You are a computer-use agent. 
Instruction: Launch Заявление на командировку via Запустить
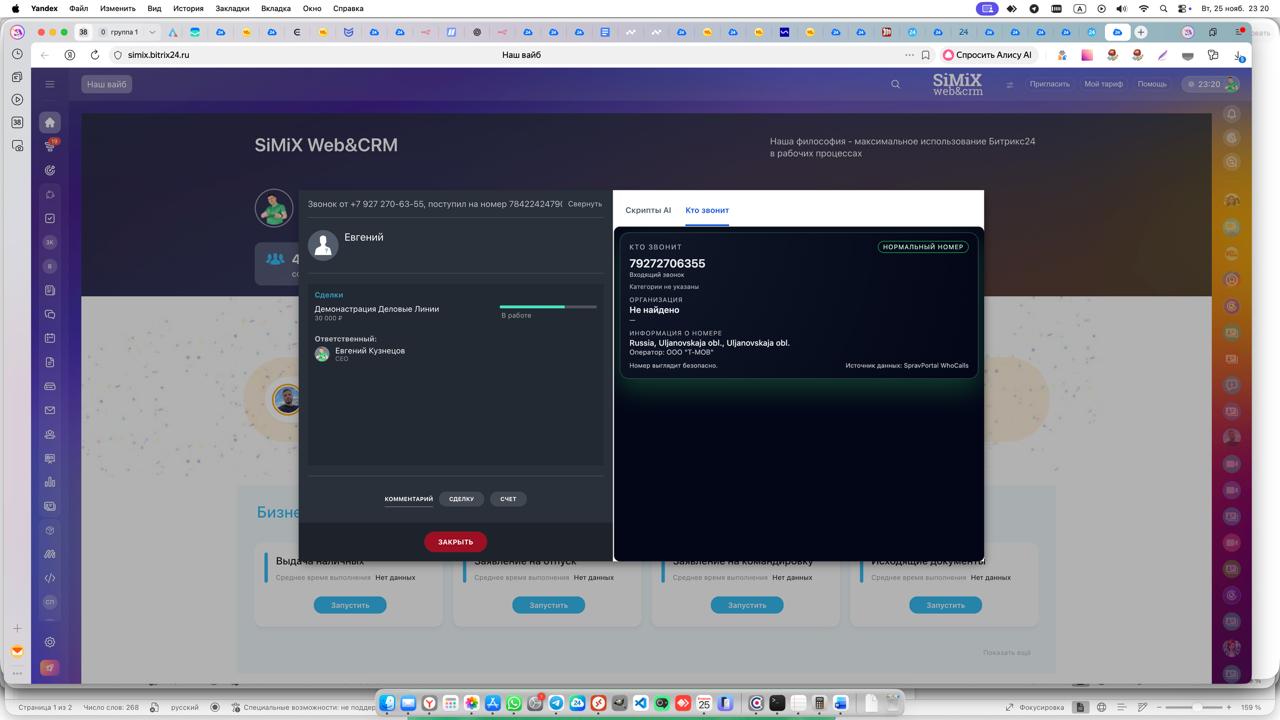pos(747,605)
